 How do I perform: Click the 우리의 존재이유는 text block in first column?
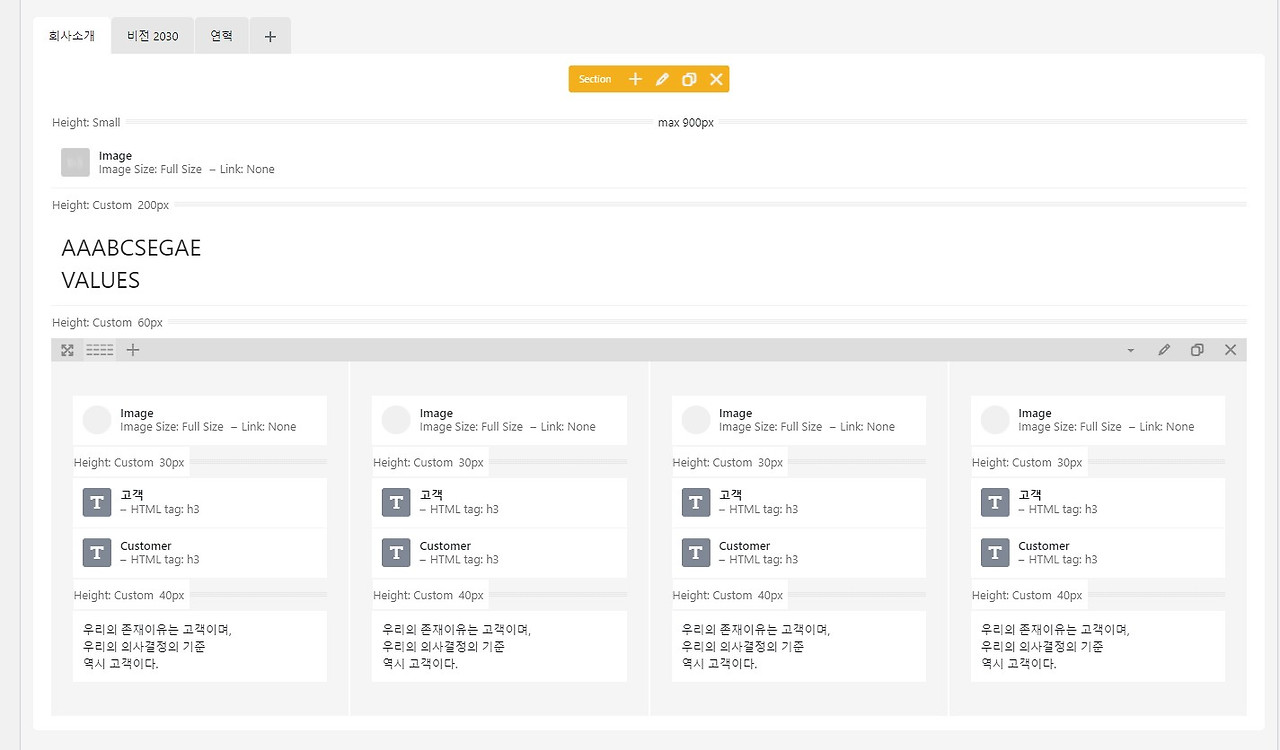pos(200,646)
